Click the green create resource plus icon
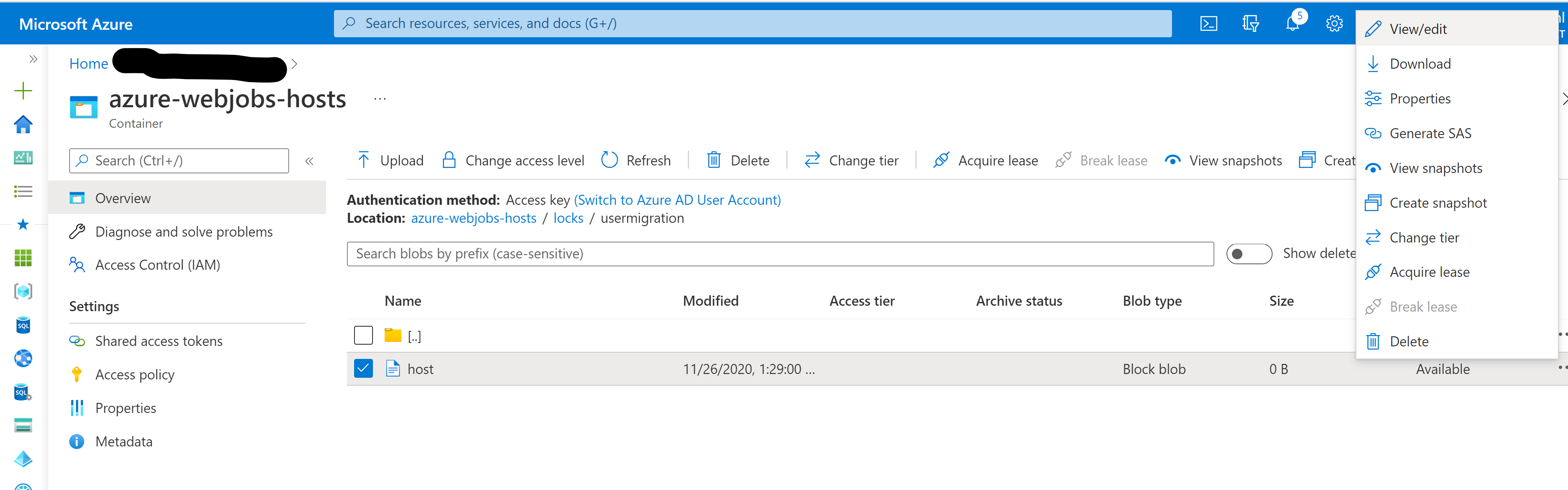 point(23,91)
